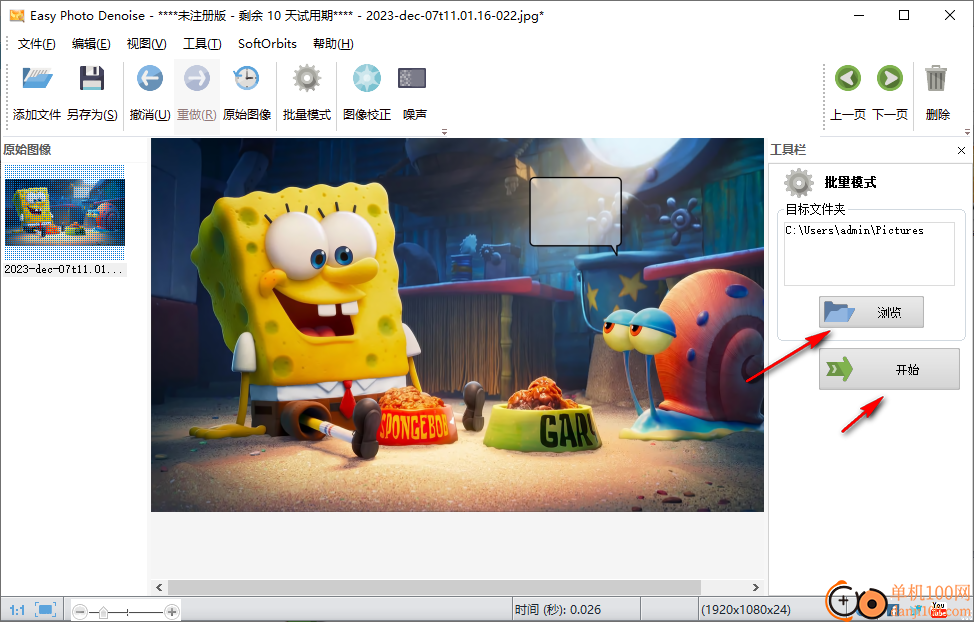Click the 1:1 actual size icon
Viewport: 974px width, 622px height.
click(17, 610)
